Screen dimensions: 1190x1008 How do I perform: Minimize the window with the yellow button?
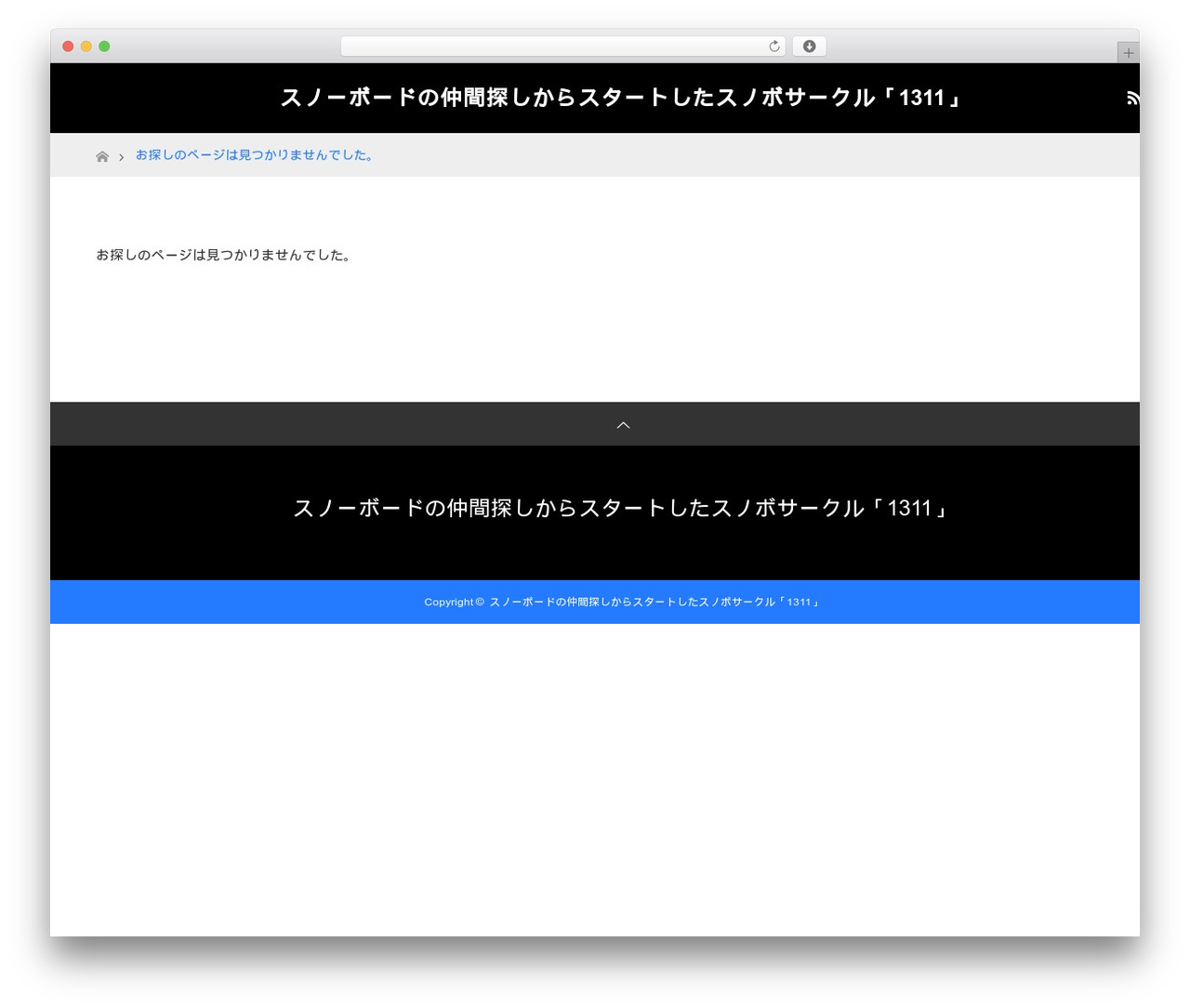(x=86, y=46)
